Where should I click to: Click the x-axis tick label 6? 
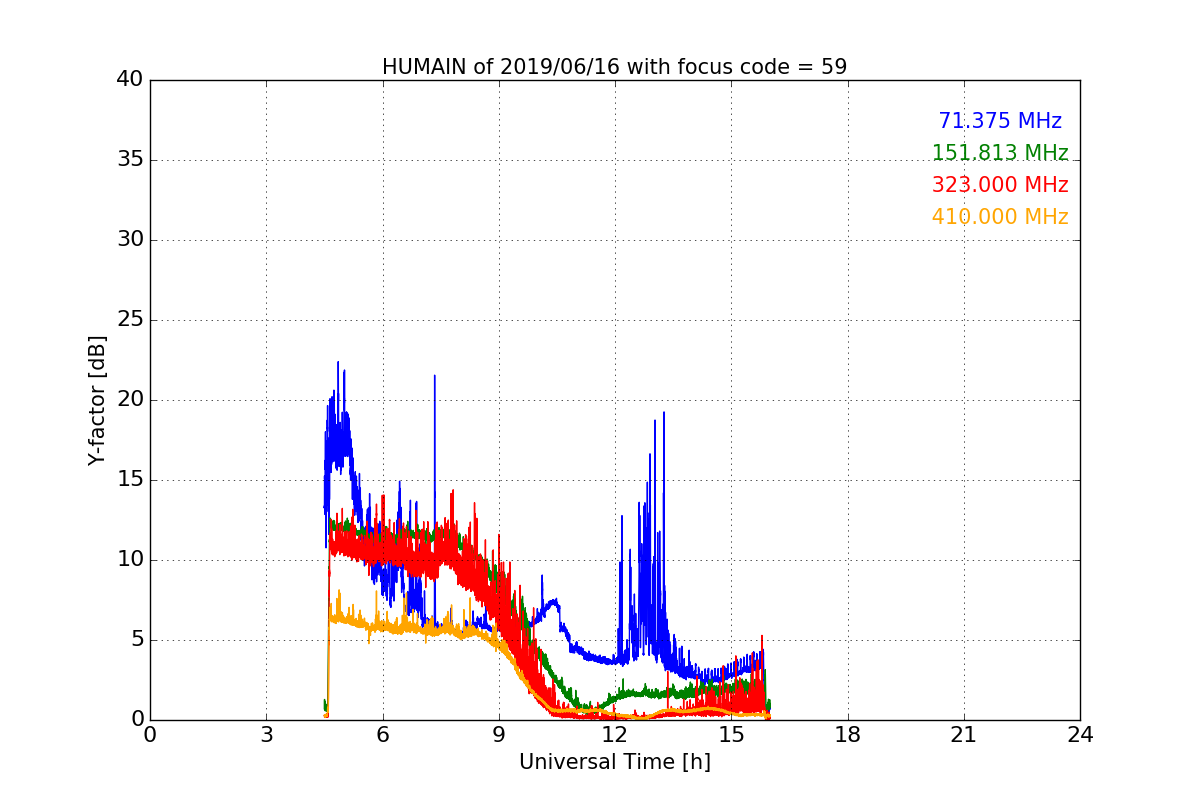[x=382, y=735]
